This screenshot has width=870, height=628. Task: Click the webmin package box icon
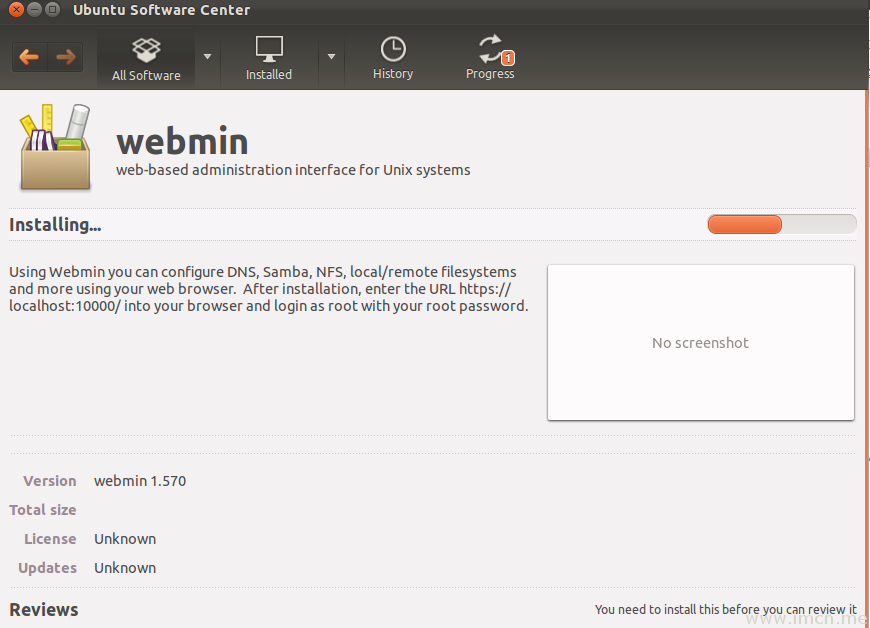click(x=55, y=147)
